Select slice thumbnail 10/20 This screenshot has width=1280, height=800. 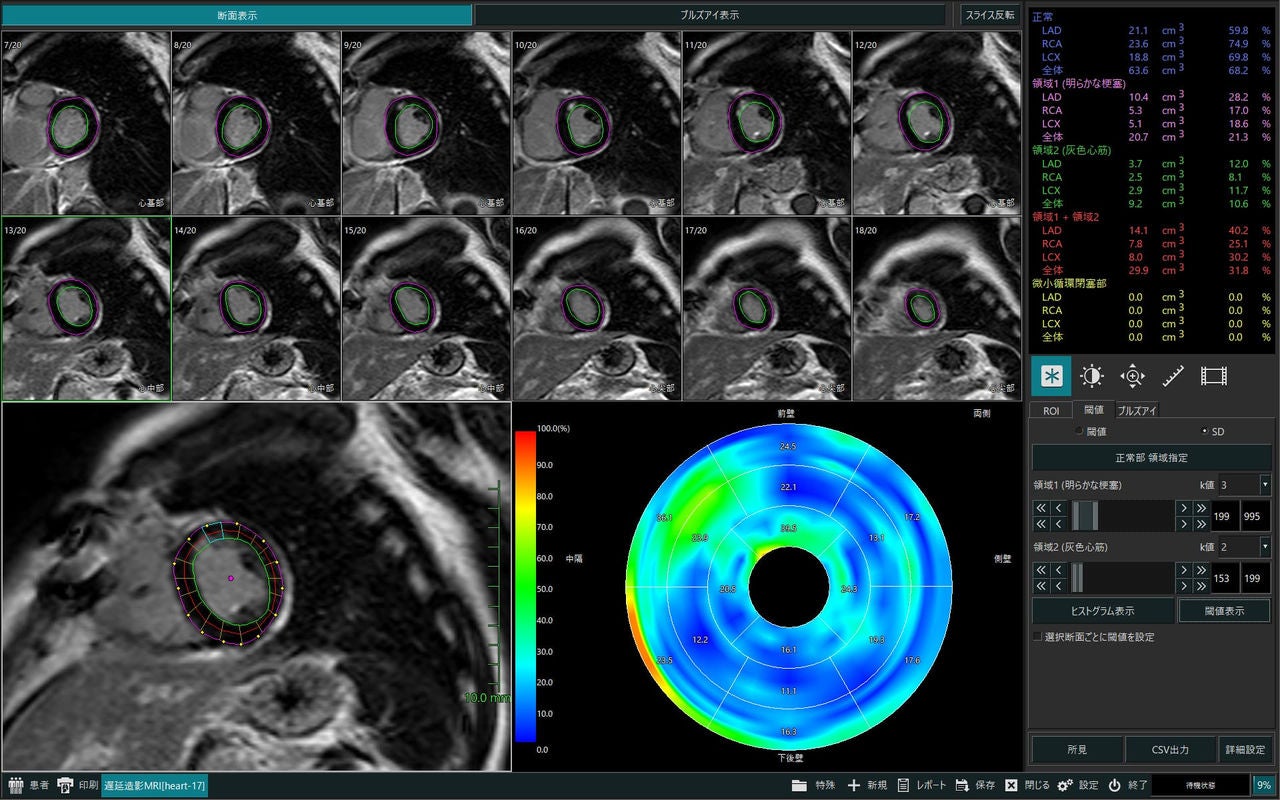tap(597, 123)
